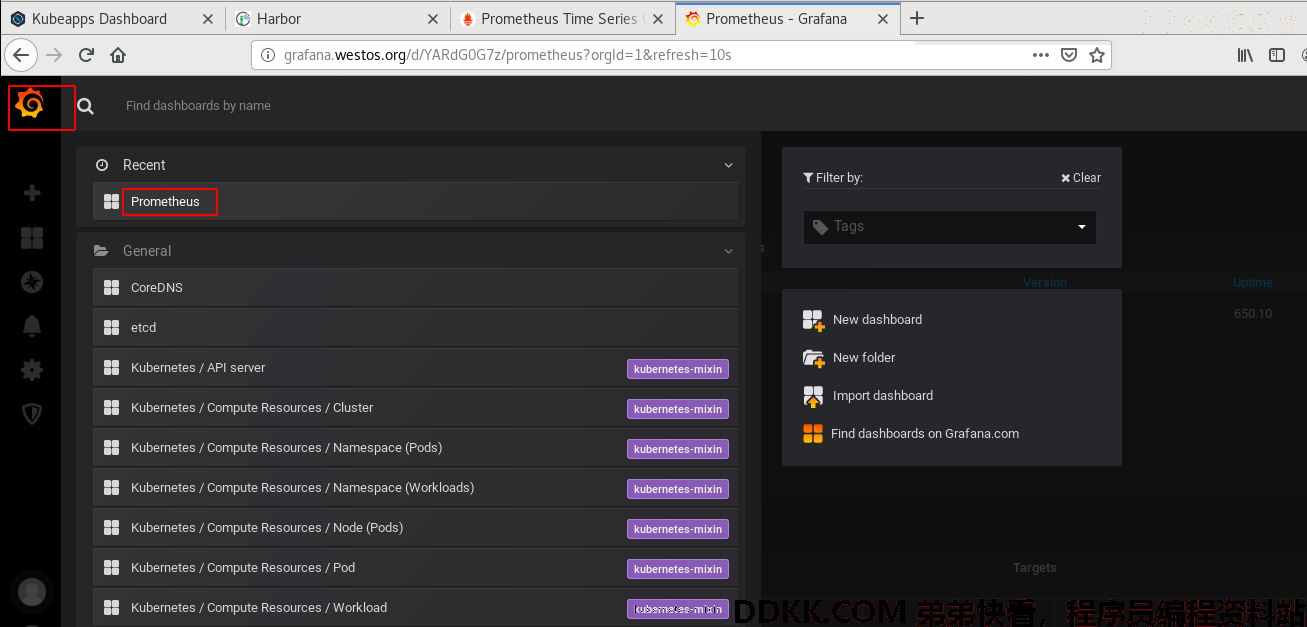Image resolution: width=1307 pixels, height=627 pixels.
Task: Click the Recent section header
Action: click(x=411, y=165)
